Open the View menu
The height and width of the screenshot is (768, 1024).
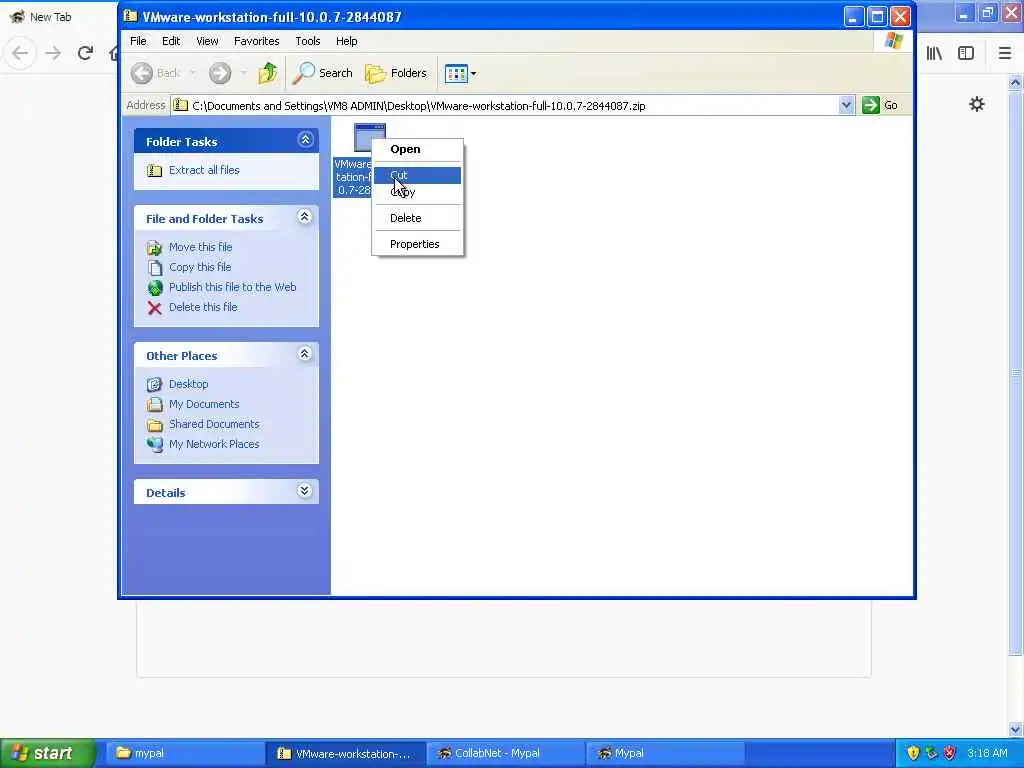207,41
